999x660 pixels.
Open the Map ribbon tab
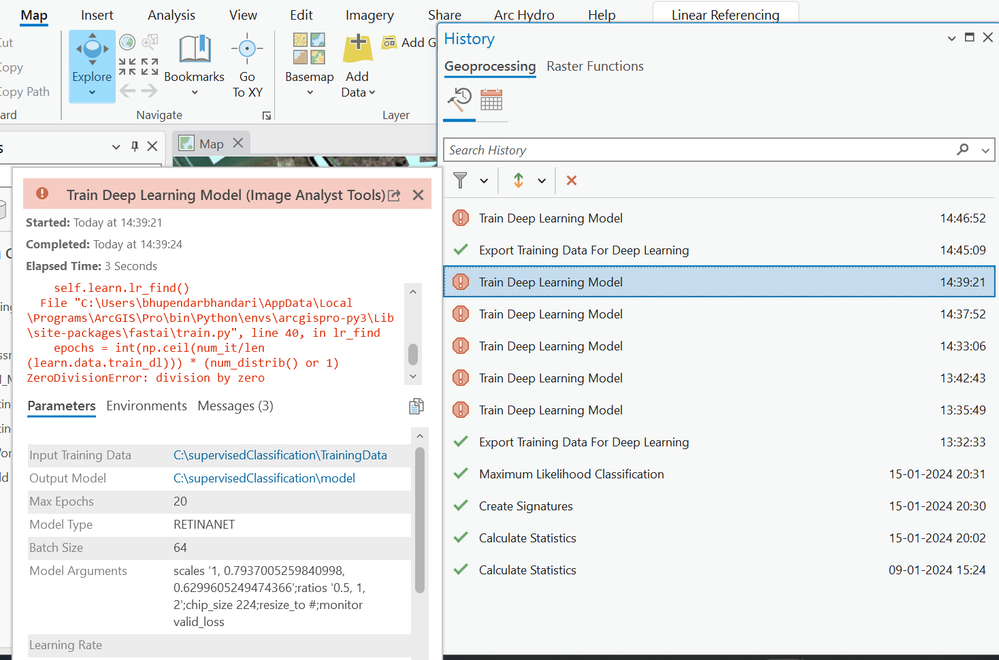pyautogui.click(x=34, y=15)
